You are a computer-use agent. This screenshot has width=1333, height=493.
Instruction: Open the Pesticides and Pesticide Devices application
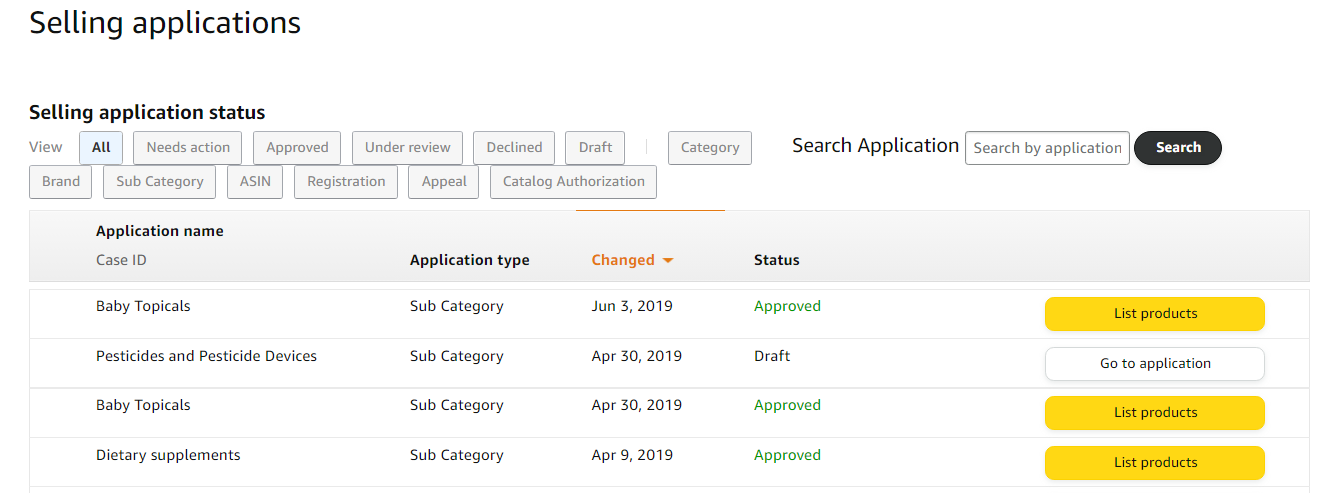click(x=206, y=356)
